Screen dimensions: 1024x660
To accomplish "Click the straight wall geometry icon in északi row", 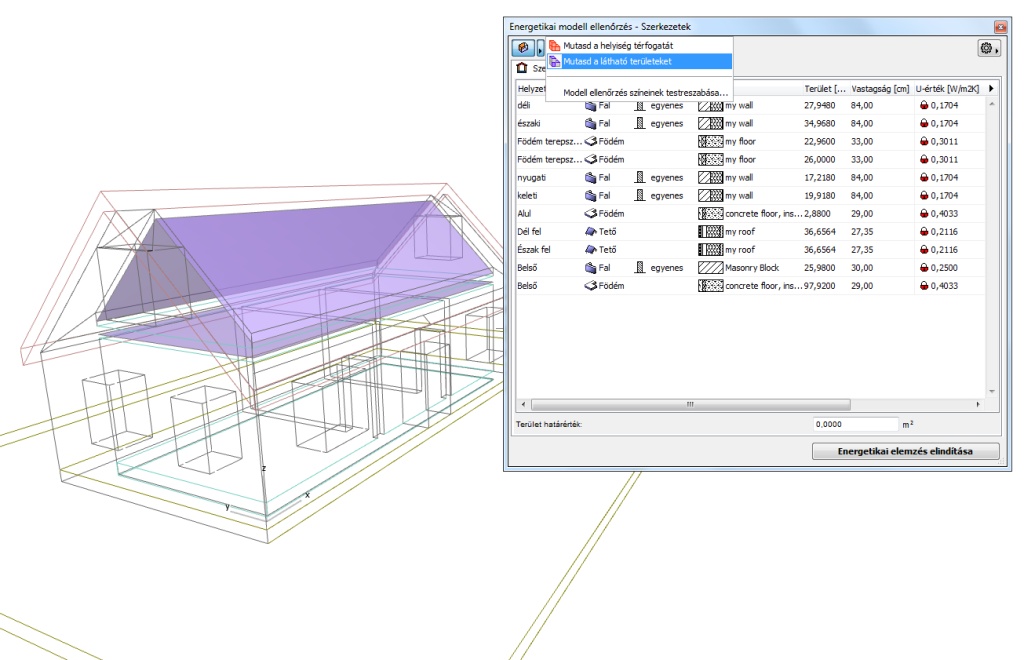I will click(x=640, y=123).
